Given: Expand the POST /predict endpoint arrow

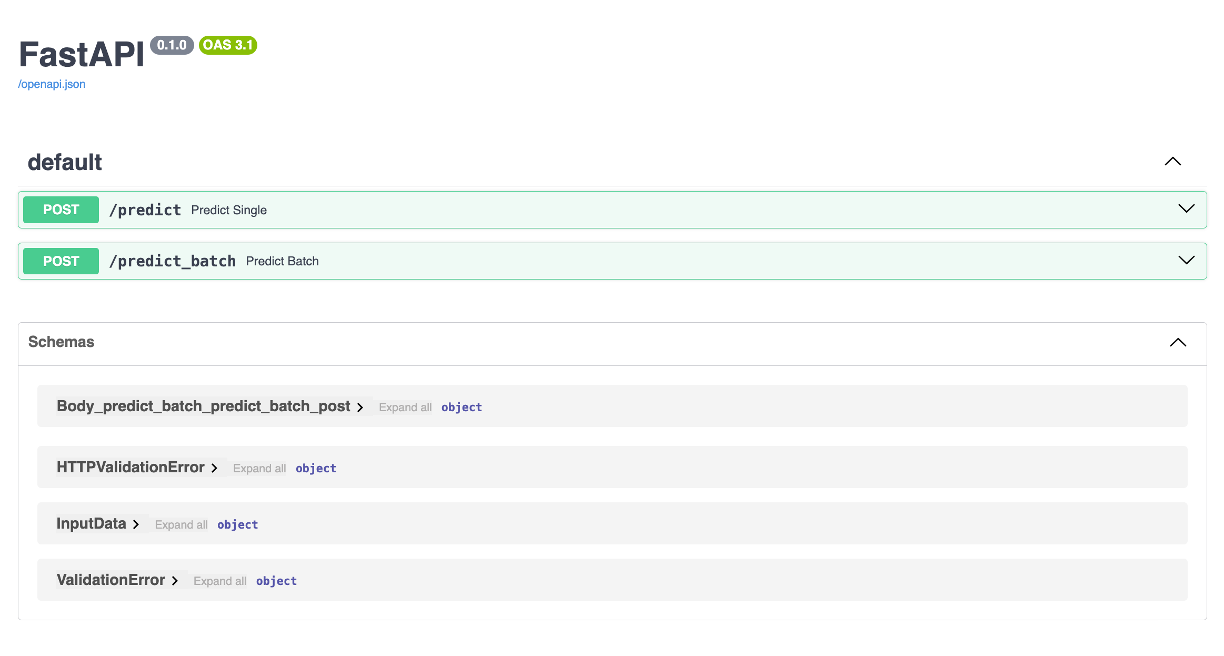Looking at the screenshot, I should (1186, 209).
